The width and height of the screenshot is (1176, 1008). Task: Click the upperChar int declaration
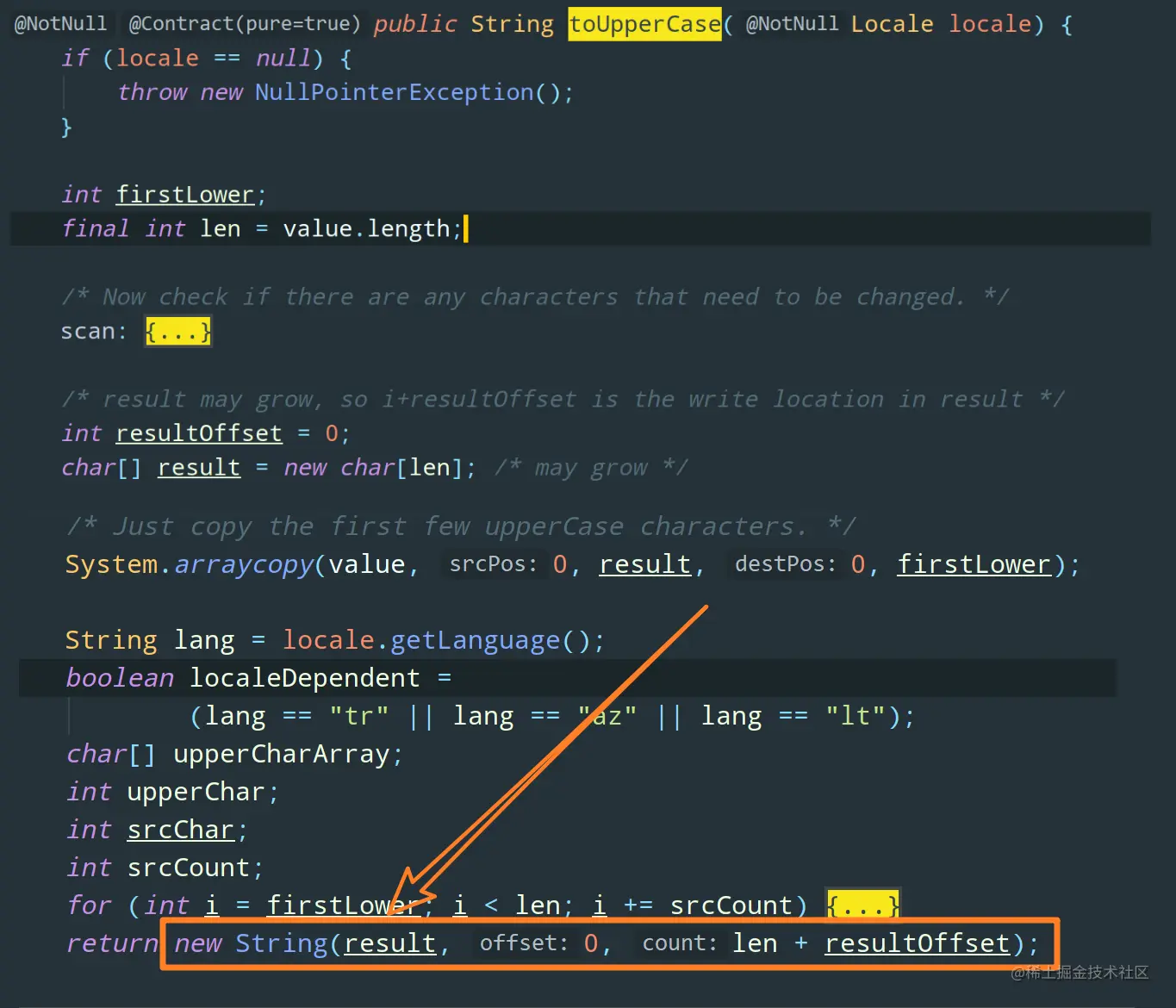tap(196, 792)
